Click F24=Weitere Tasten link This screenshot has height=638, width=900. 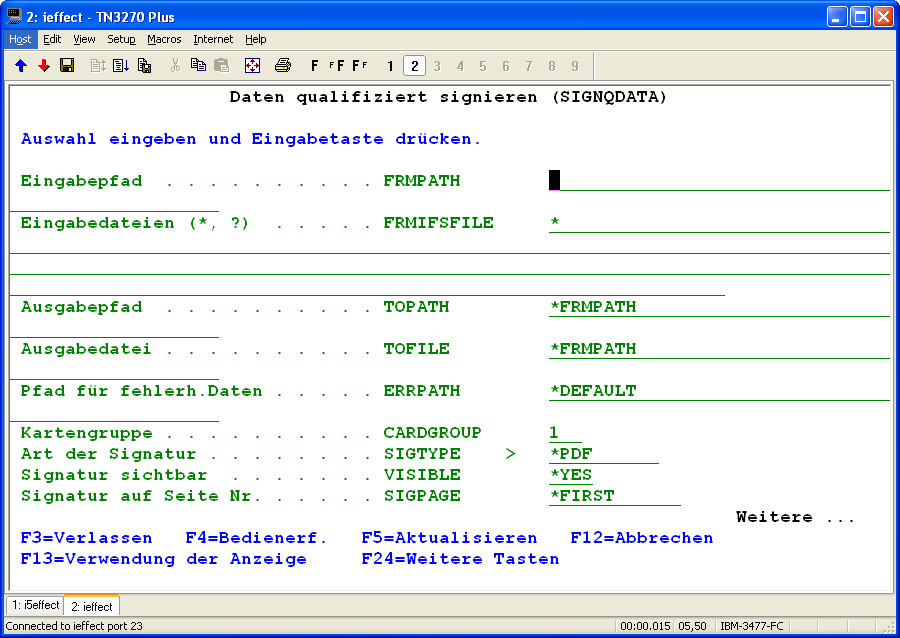460,559
